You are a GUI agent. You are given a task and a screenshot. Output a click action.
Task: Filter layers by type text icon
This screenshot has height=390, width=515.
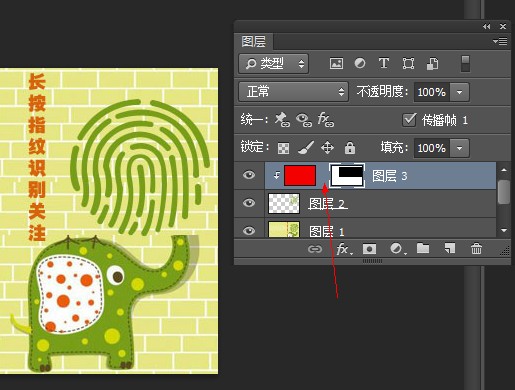tap(384, 63)
